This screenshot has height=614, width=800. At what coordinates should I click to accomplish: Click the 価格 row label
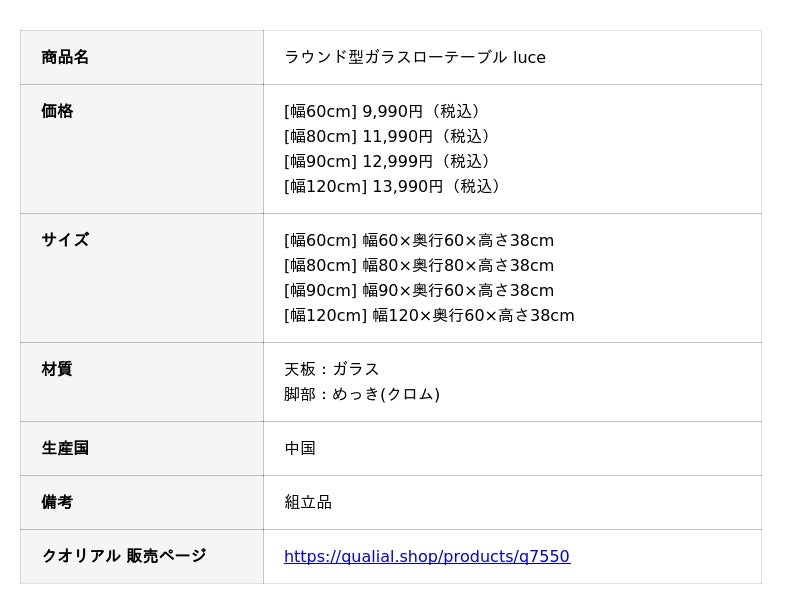click(x=57, y=111)
